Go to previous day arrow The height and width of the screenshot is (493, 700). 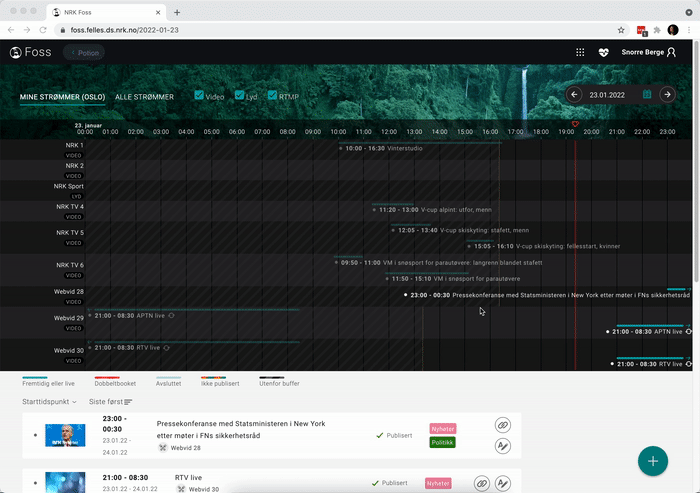574,95
